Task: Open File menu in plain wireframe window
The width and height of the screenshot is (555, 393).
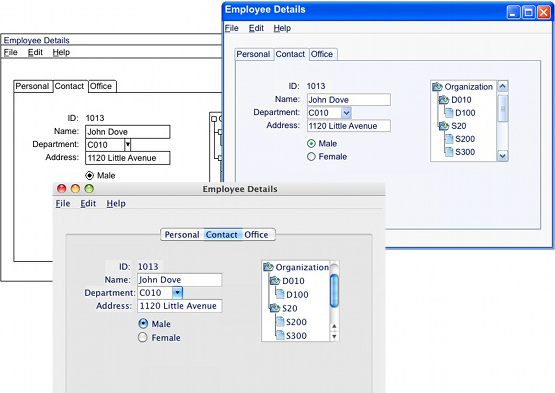Action: [10, 52]
